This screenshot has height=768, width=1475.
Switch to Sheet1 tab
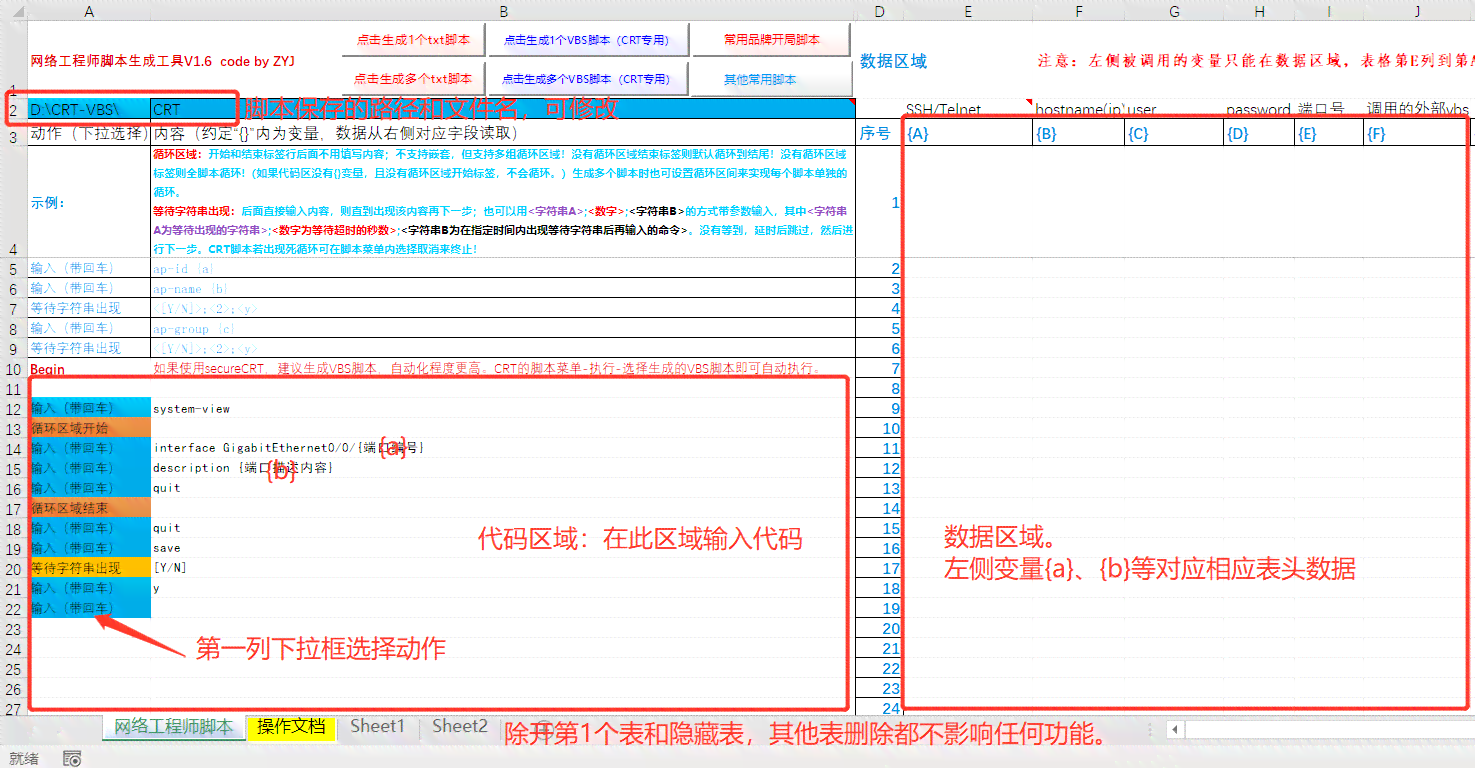[x=377, y=727]
